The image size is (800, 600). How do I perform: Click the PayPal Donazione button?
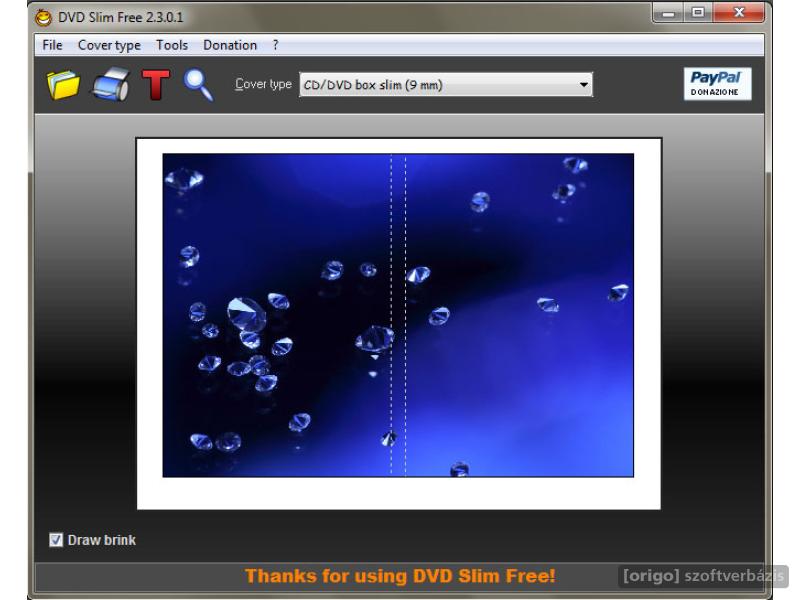[x=717, y=84]
